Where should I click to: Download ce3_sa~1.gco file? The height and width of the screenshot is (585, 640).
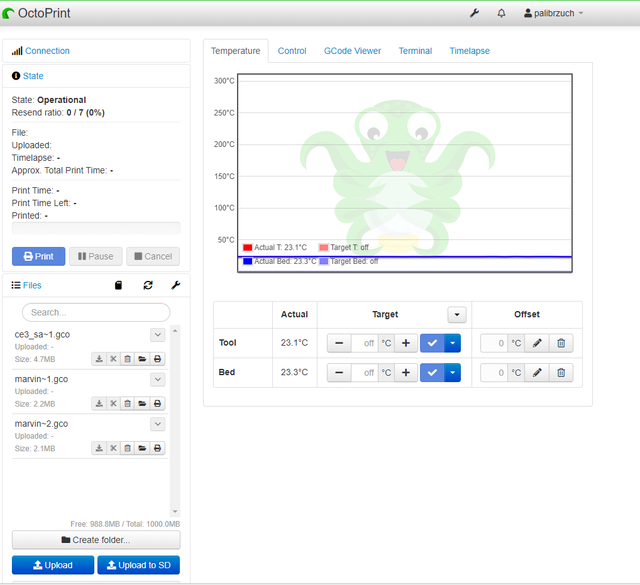point(99,359)
